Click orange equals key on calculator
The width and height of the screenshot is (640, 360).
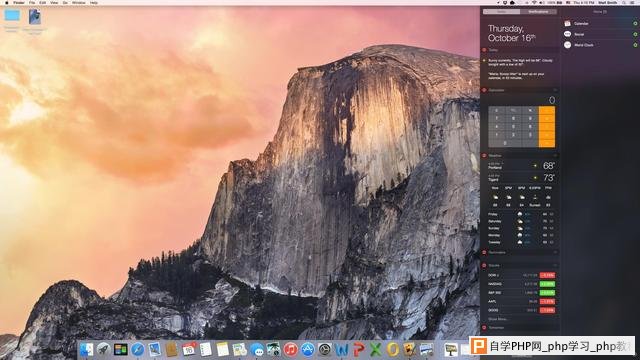pyautogui.click(x=547, y=143)
